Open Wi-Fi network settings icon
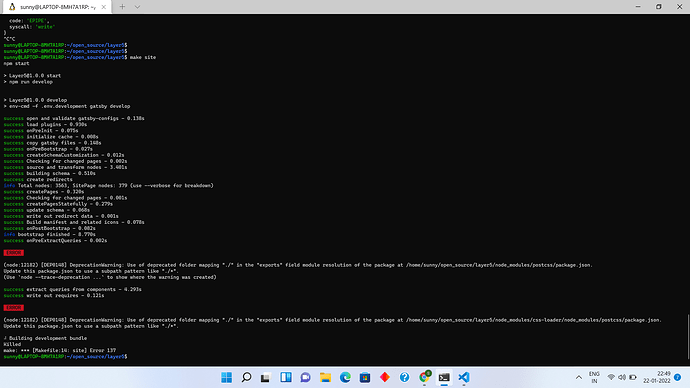 (611, 377)
